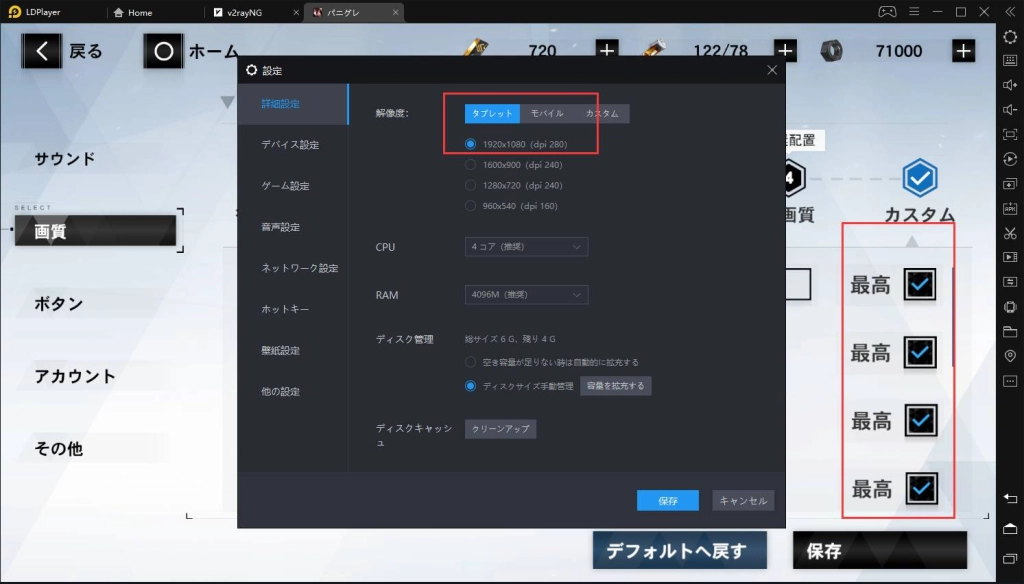Click plus next to 122/78 stamina

pos(785,50)
